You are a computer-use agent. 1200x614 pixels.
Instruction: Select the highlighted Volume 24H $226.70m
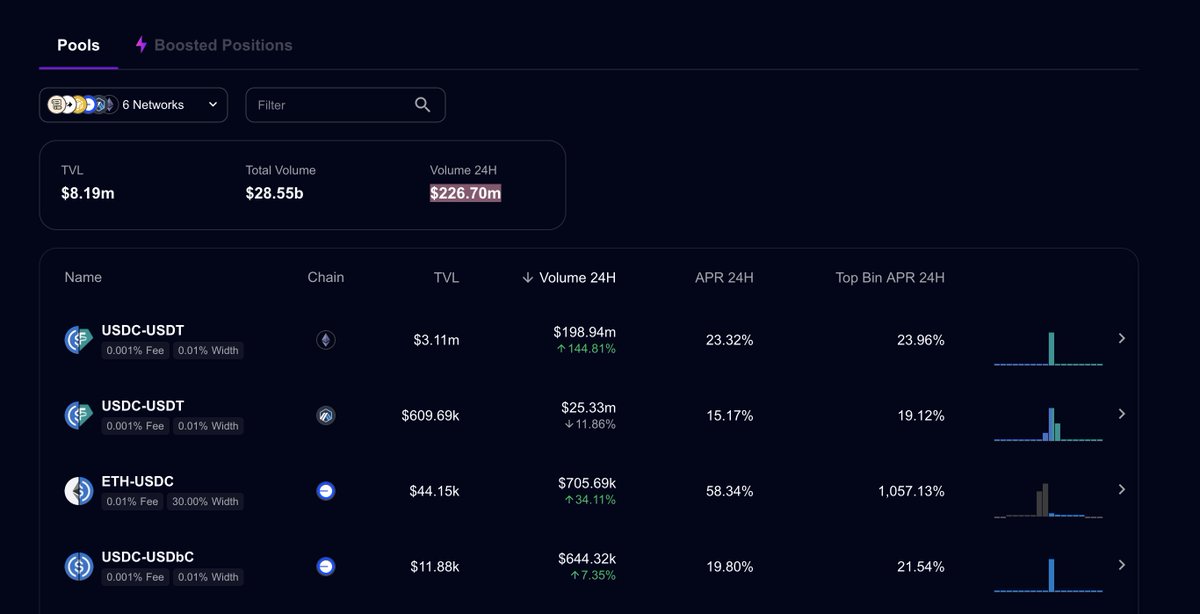466,193
